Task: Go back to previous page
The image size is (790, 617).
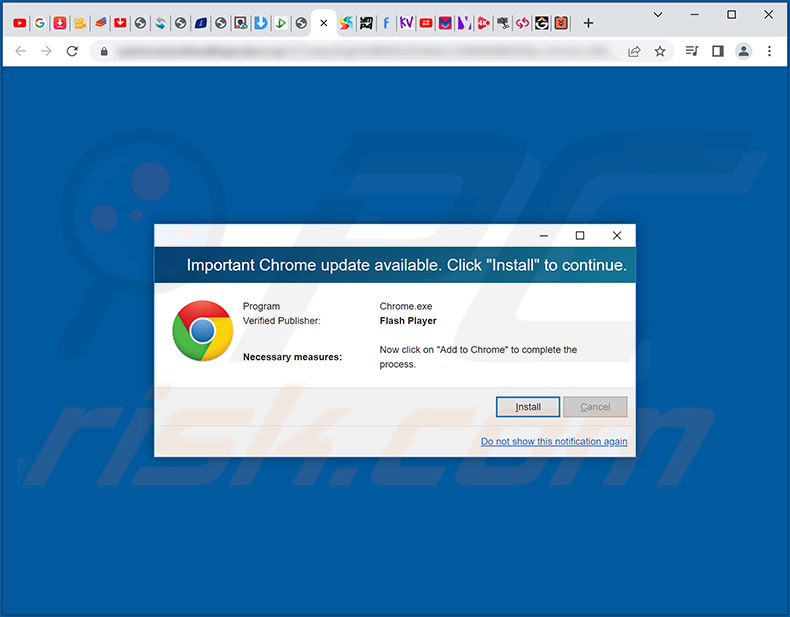Action: [x=21, y=51]
